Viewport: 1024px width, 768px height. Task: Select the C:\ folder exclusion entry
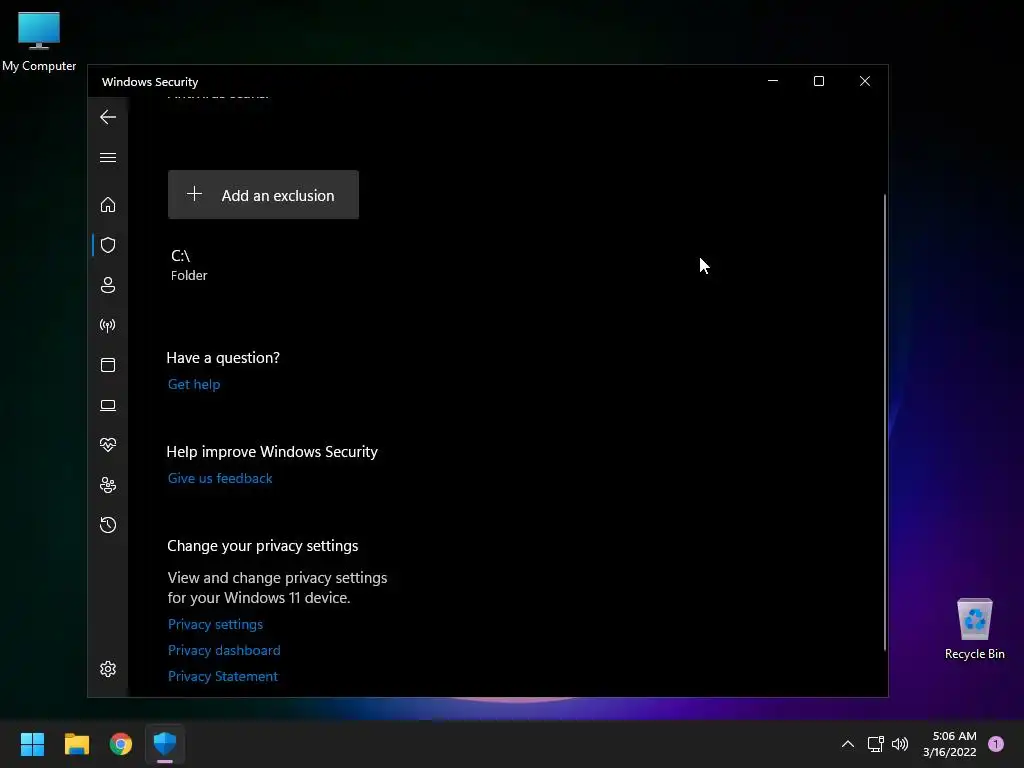point(189,265)
